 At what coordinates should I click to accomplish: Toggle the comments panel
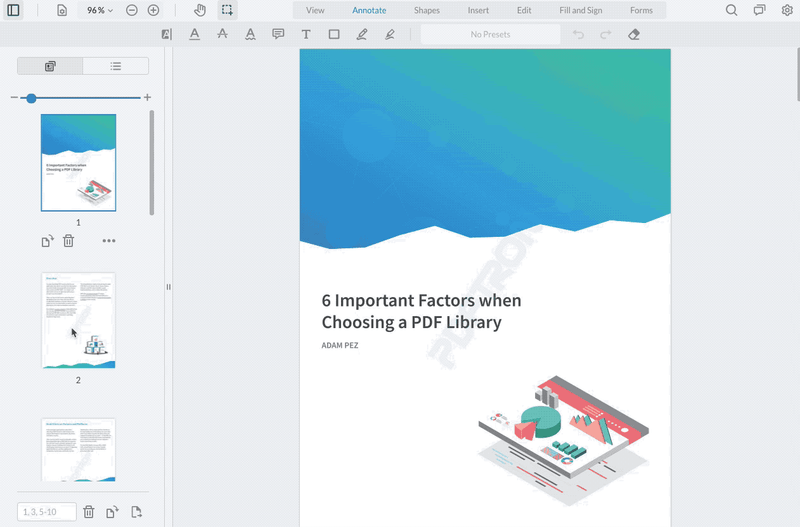point(760,10)
